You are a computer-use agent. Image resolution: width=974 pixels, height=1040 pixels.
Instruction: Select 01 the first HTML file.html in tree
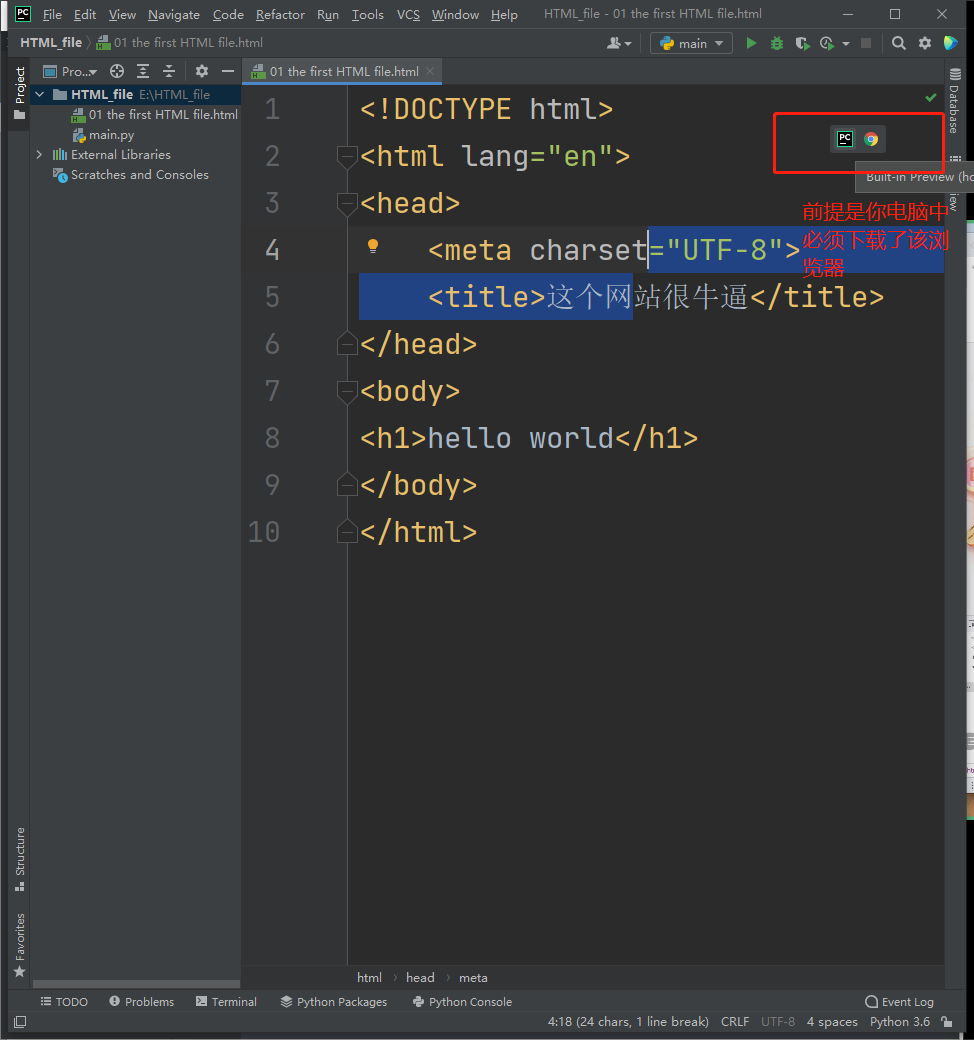[154, 115]
